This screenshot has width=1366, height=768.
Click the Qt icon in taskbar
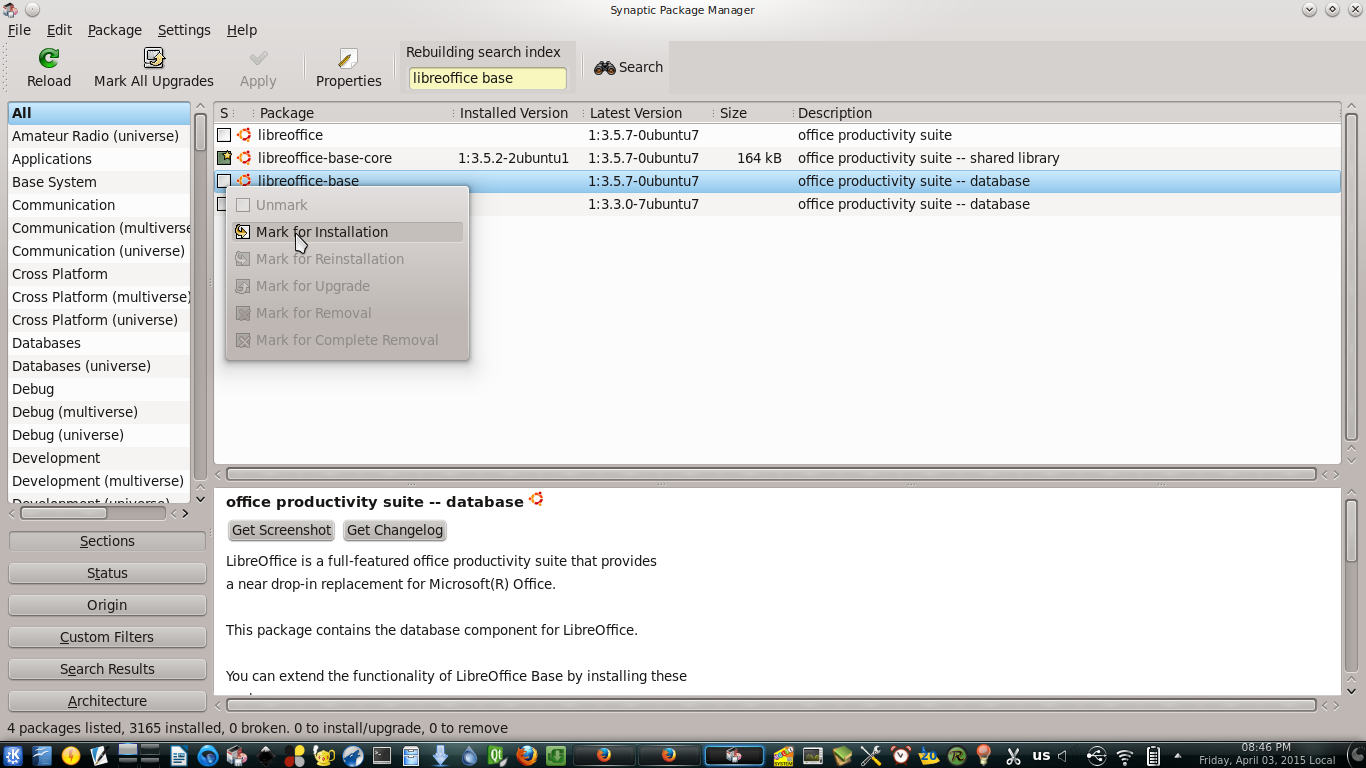tap(497, 756)
